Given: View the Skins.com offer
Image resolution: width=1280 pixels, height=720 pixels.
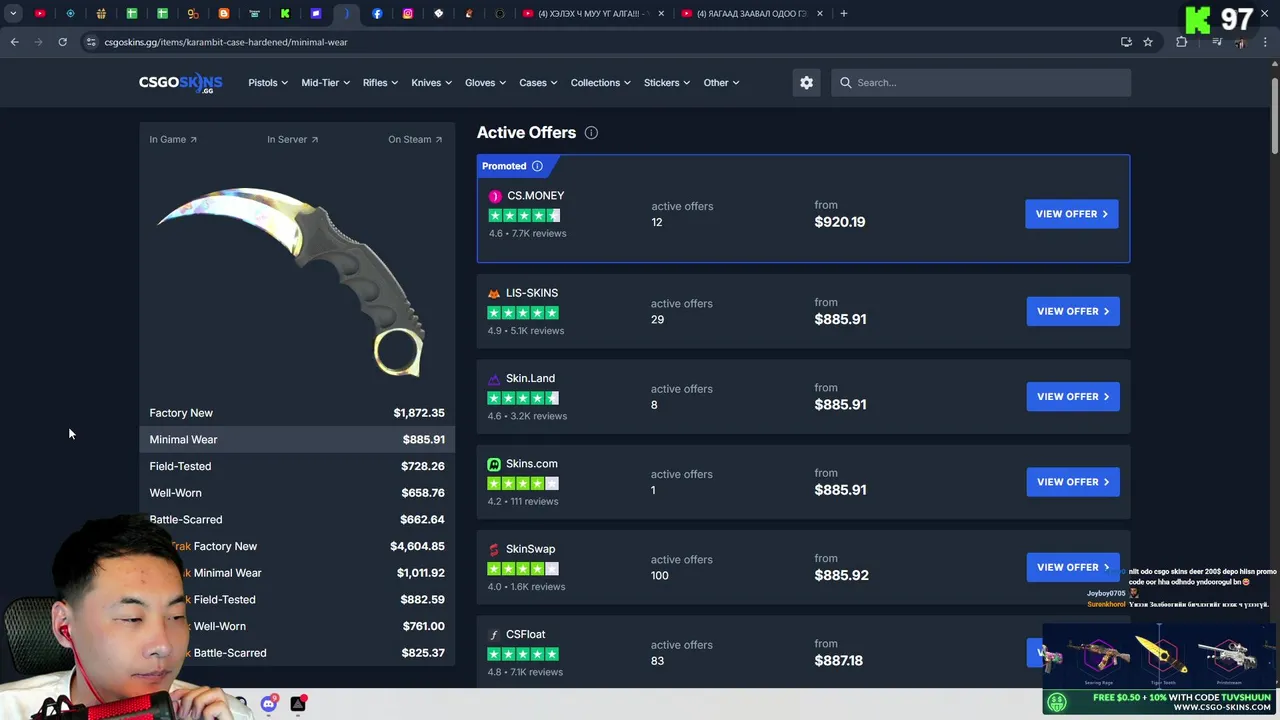Looking at the screenshot, I should pyautogui.click(x=1073, y=482).
